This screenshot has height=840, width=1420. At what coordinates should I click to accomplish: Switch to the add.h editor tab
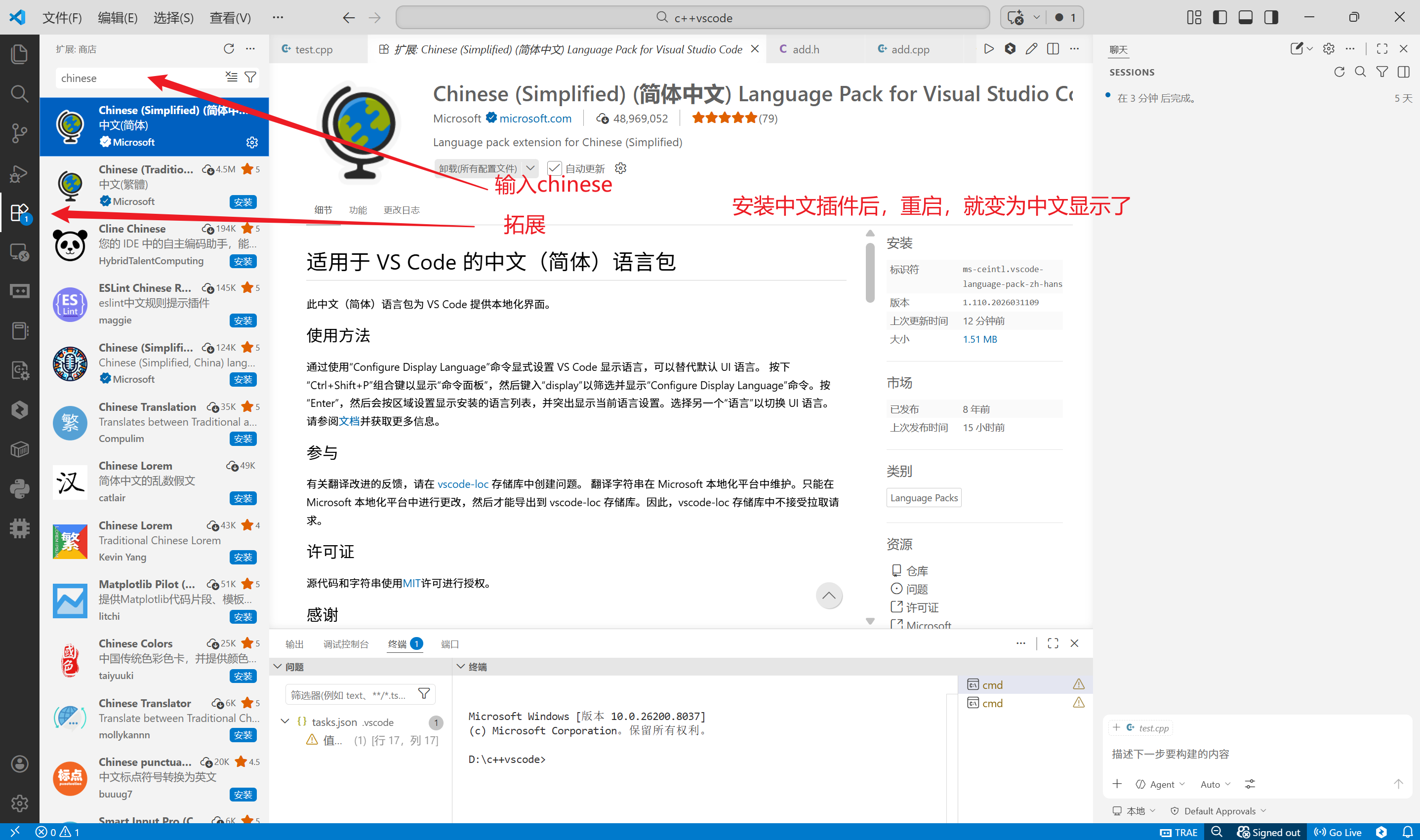(x=806, y=49)
